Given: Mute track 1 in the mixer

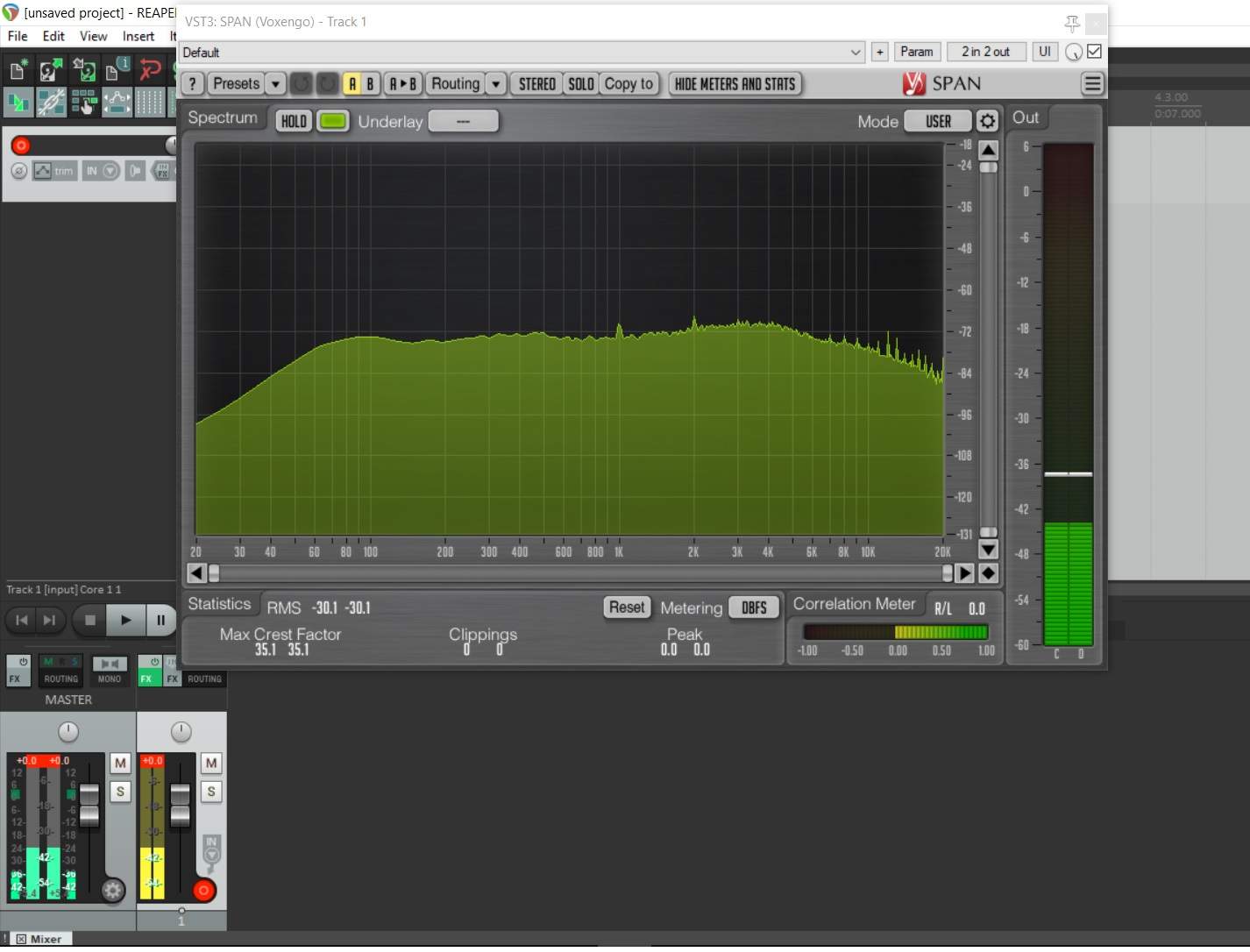Looking at the screenshot, I should point(211,764).
